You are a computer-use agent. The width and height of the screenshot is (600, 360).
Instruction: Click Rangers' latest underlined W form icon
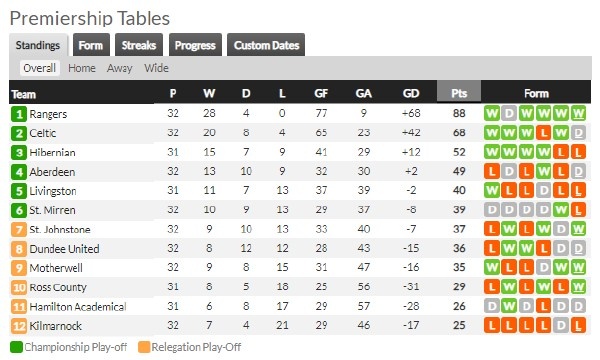pos(578,114)
